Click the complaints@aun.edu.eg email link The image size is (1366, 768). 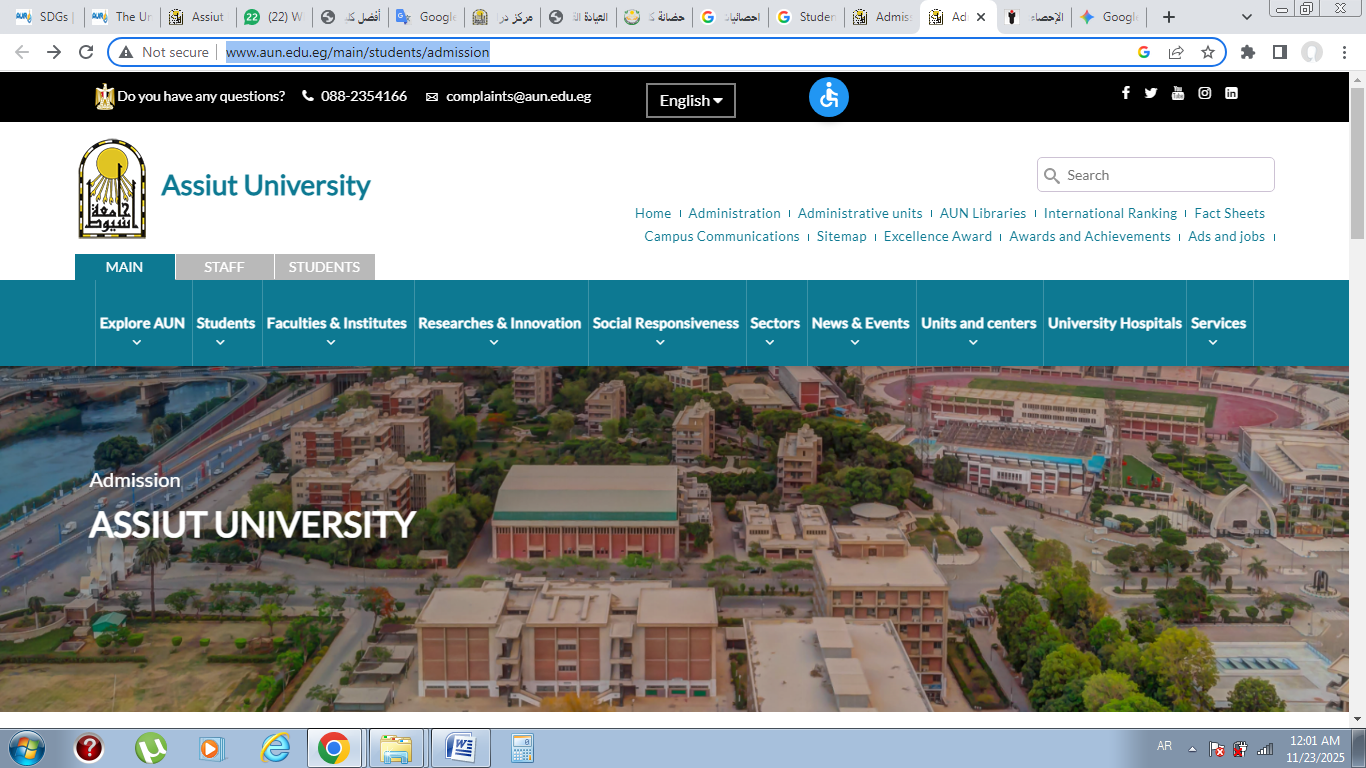pyautogui.click(x=518, y=97)
